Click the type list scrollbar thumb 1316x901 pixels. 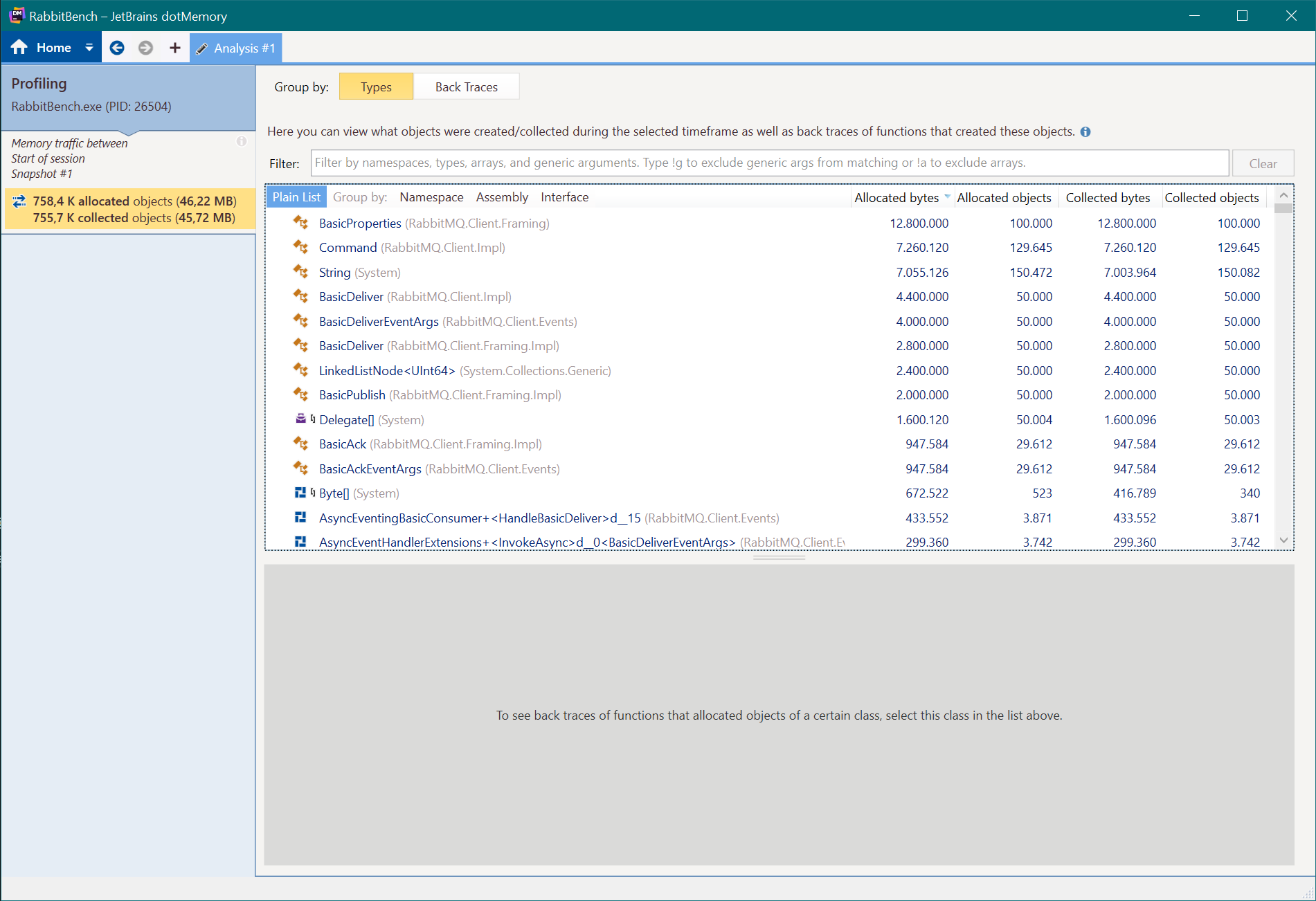point(1283,208)
